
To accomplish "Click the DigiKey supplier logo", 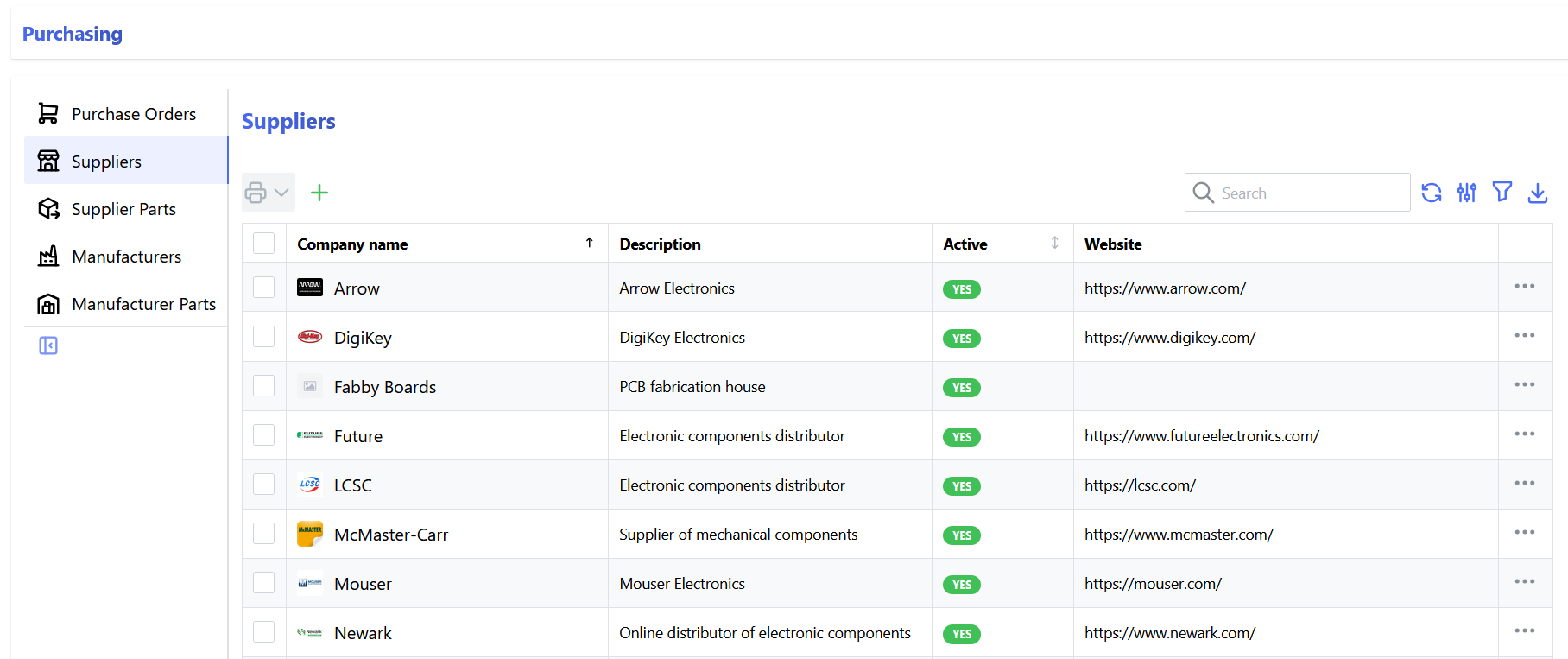I will coord(309,337).
